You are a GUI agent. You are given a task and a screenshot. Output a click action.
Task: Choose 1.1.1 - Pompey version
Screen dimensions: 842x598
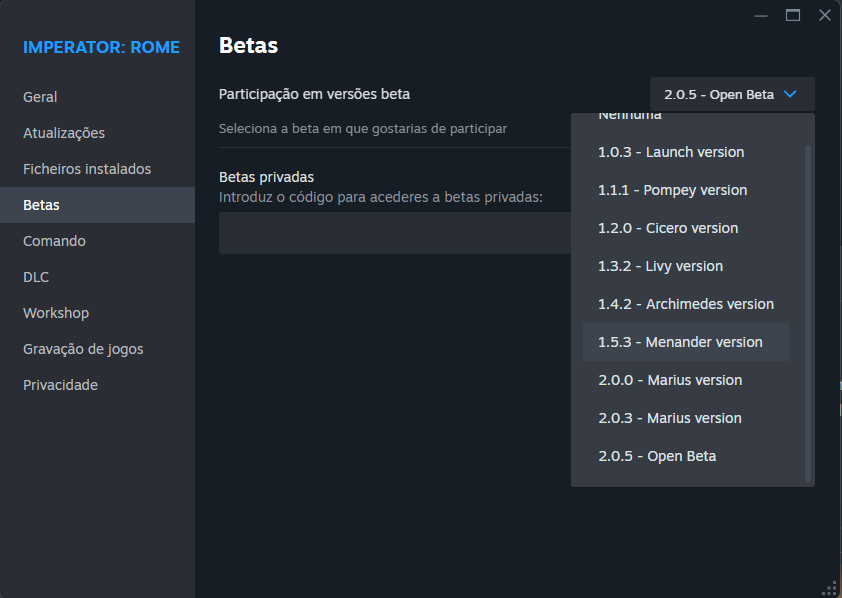pos(686,191)
